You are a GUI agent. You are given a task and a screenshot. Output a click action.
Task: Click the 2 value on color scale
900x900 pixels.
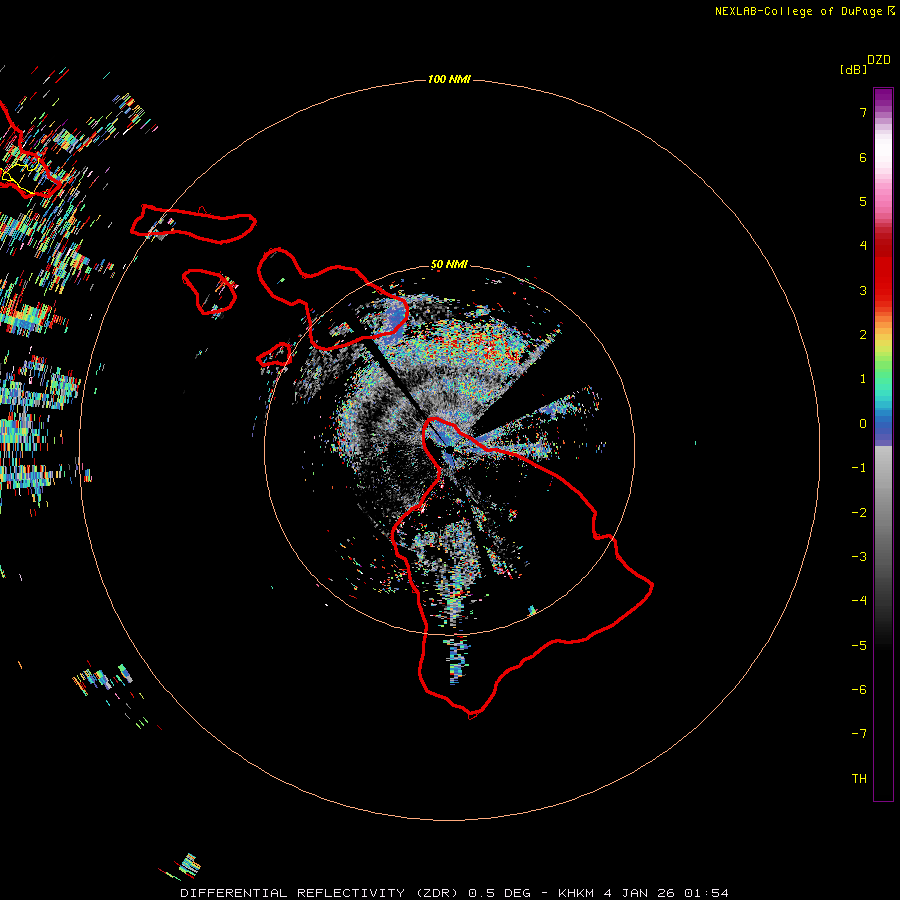click(863, 335)
